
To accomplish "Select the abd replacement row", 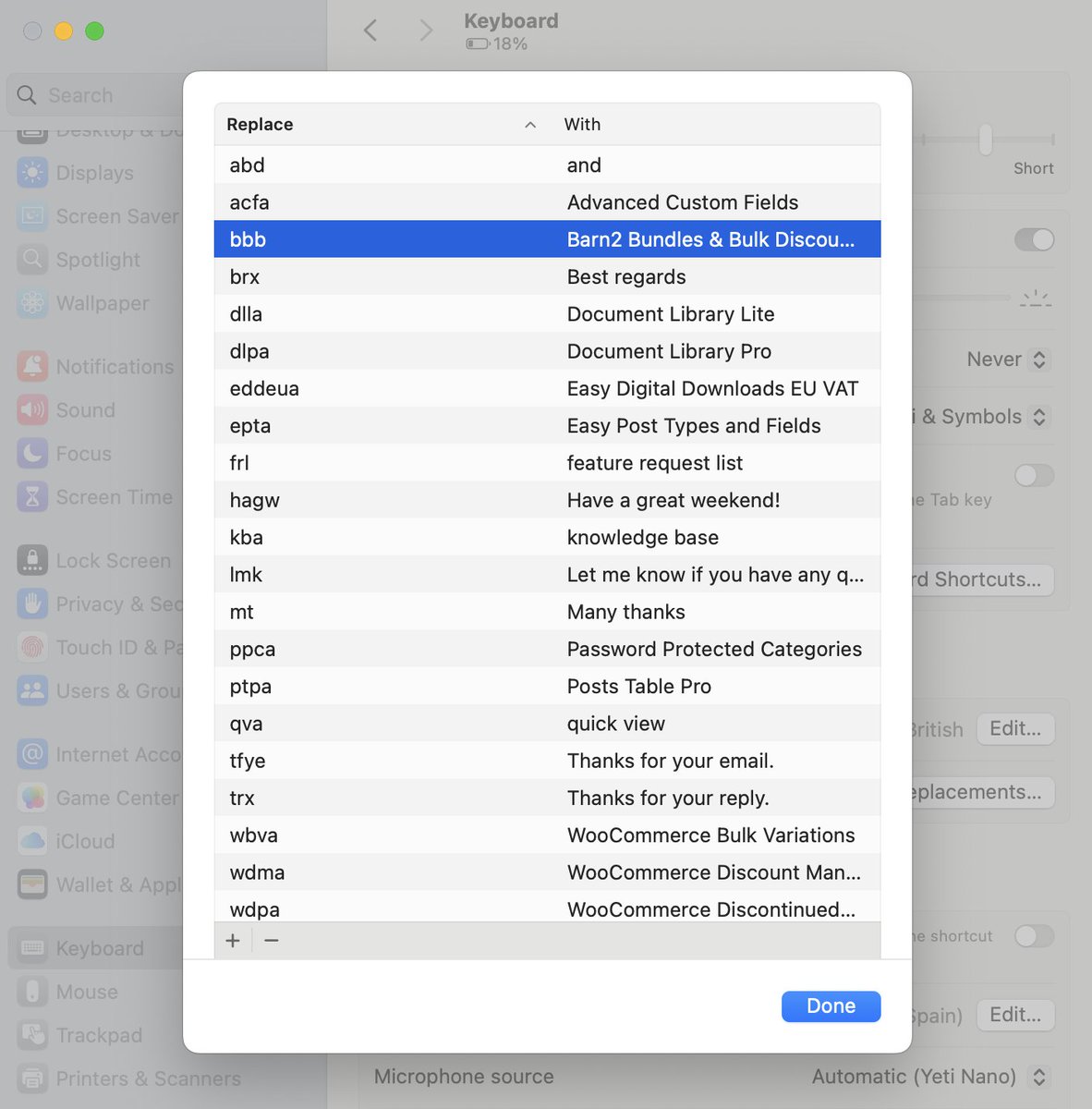I will point(547,165).
